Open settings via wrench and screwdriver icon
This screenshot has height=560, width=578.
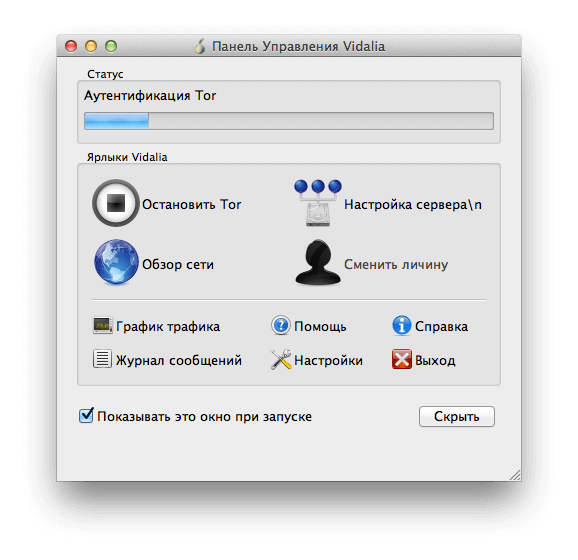281,359
